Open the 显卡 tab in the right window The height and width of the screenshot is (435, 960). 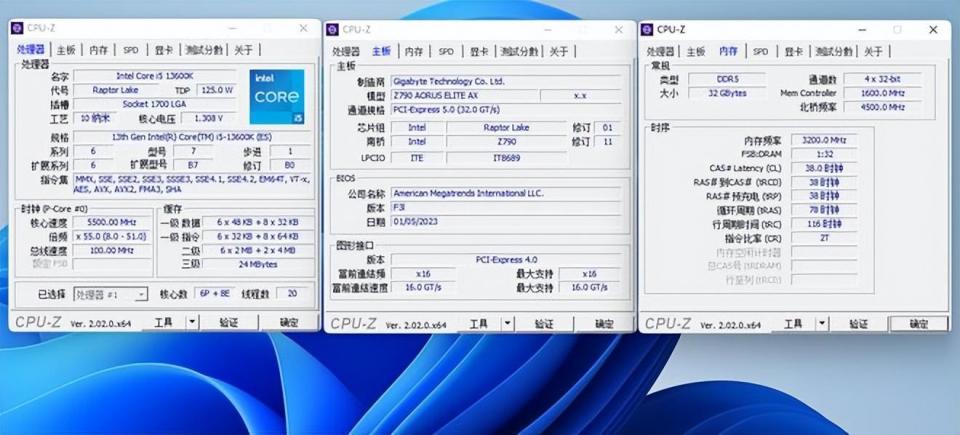tap(793, 51)
